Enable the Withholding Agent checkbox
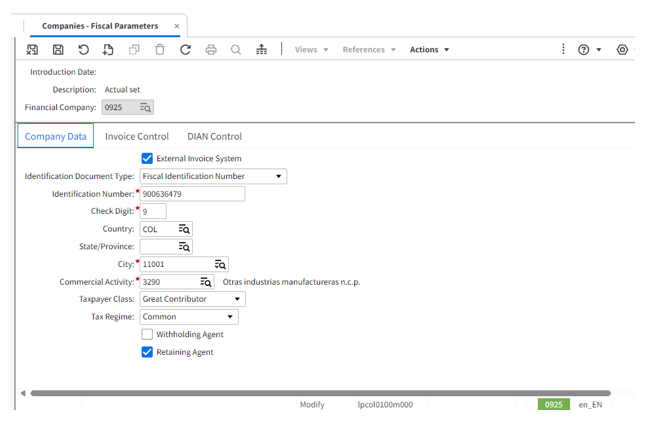Screen dimensions: 655x431 147,334
